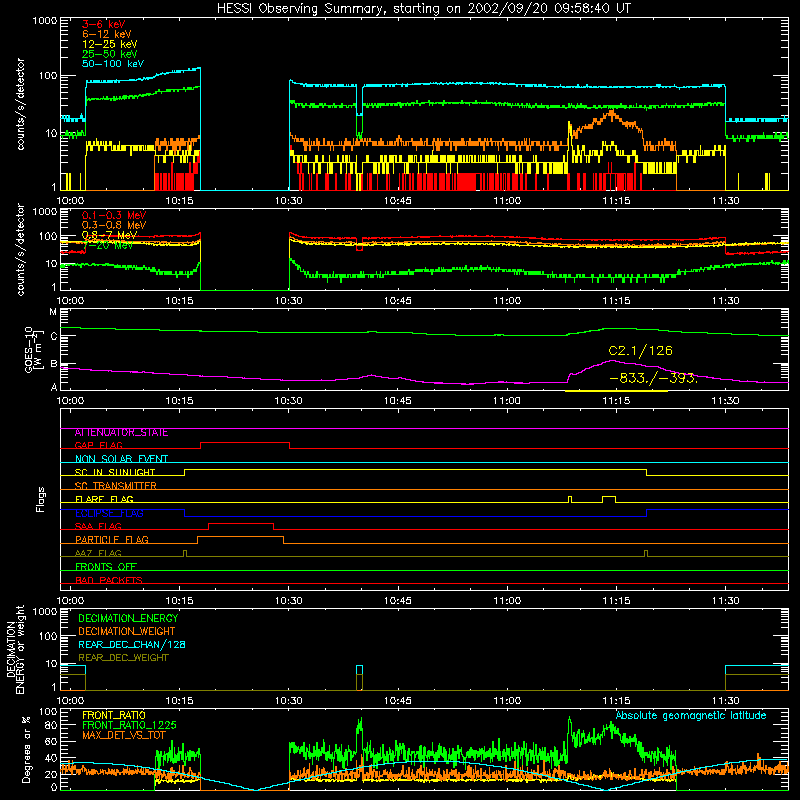Select the 3-6 keV legend label
The image size is (800, 800).
click(x=103, y=24)
